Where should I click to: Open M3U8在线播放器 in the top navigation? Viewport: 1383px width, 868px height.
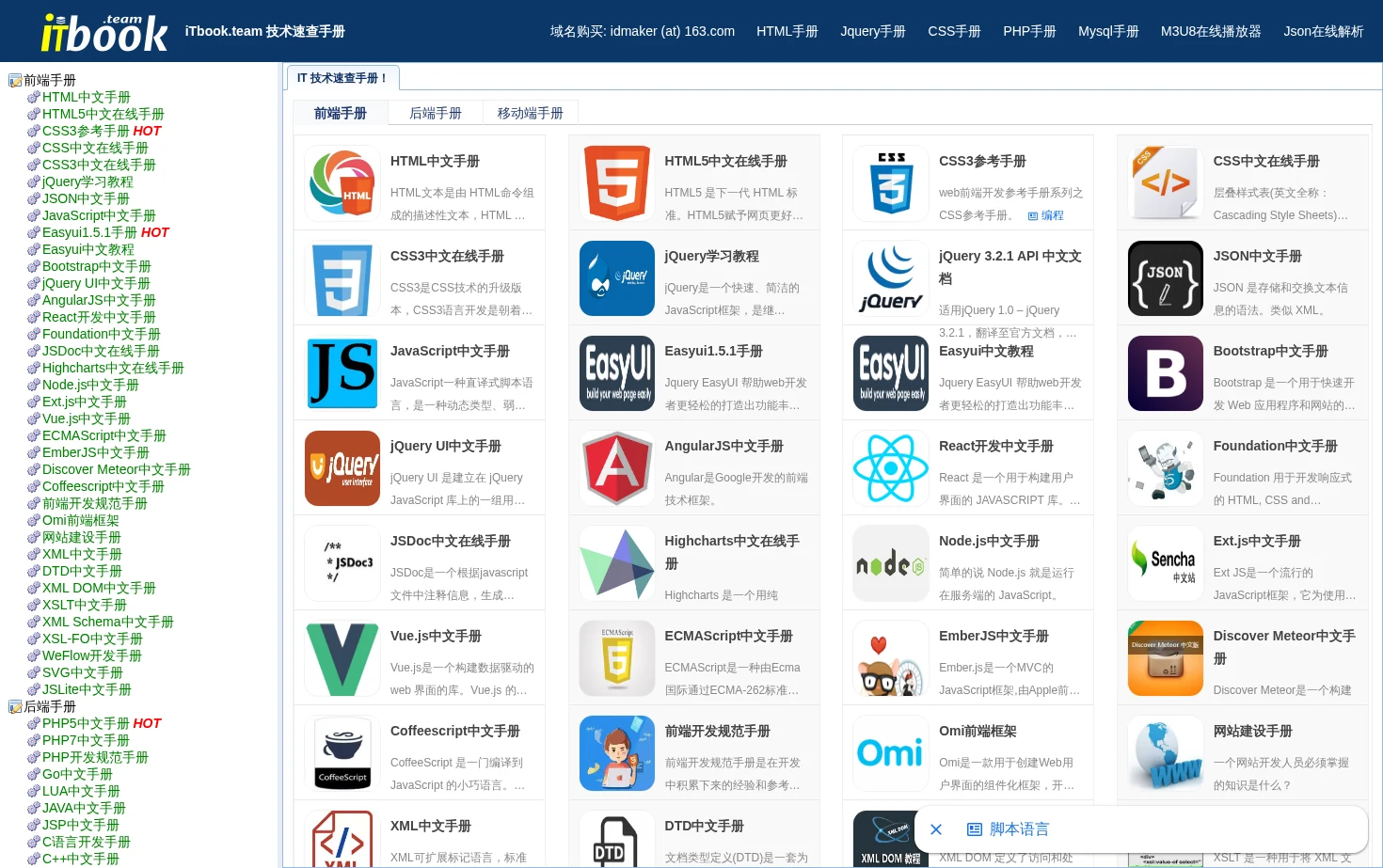tap(1212, 32)
